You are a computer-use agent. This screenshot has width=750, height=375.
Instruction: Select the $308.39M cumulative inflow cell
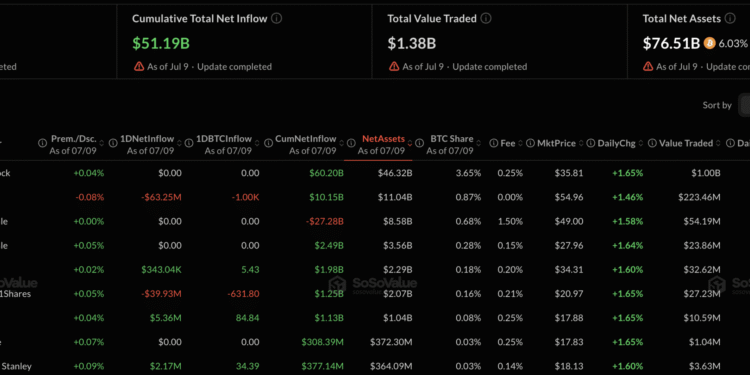[322, 342]
